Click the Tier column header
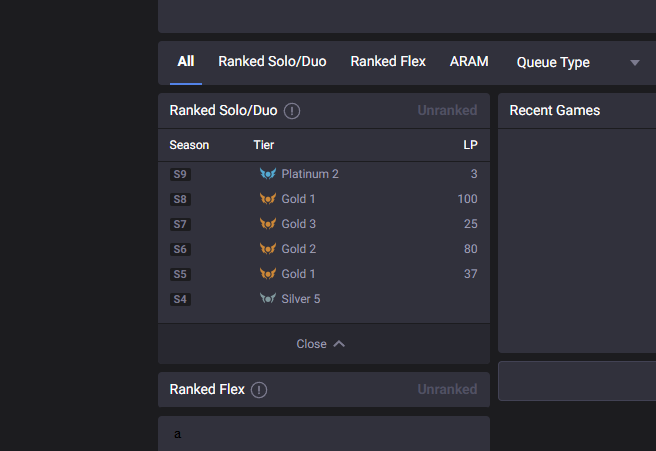Image resolution: width=656 pixels, height=451 pixels. point(264,145)
